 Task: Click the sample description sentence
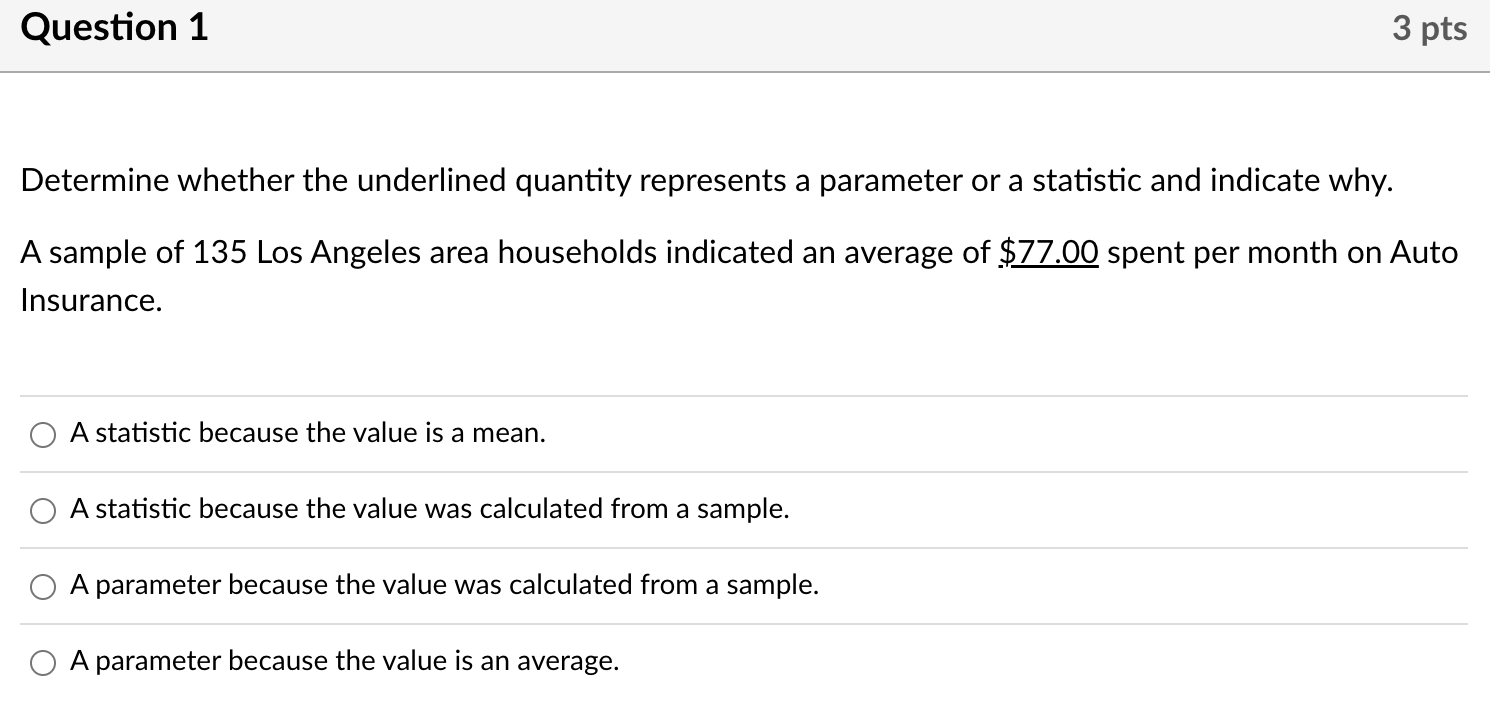[x=500, y=252]
